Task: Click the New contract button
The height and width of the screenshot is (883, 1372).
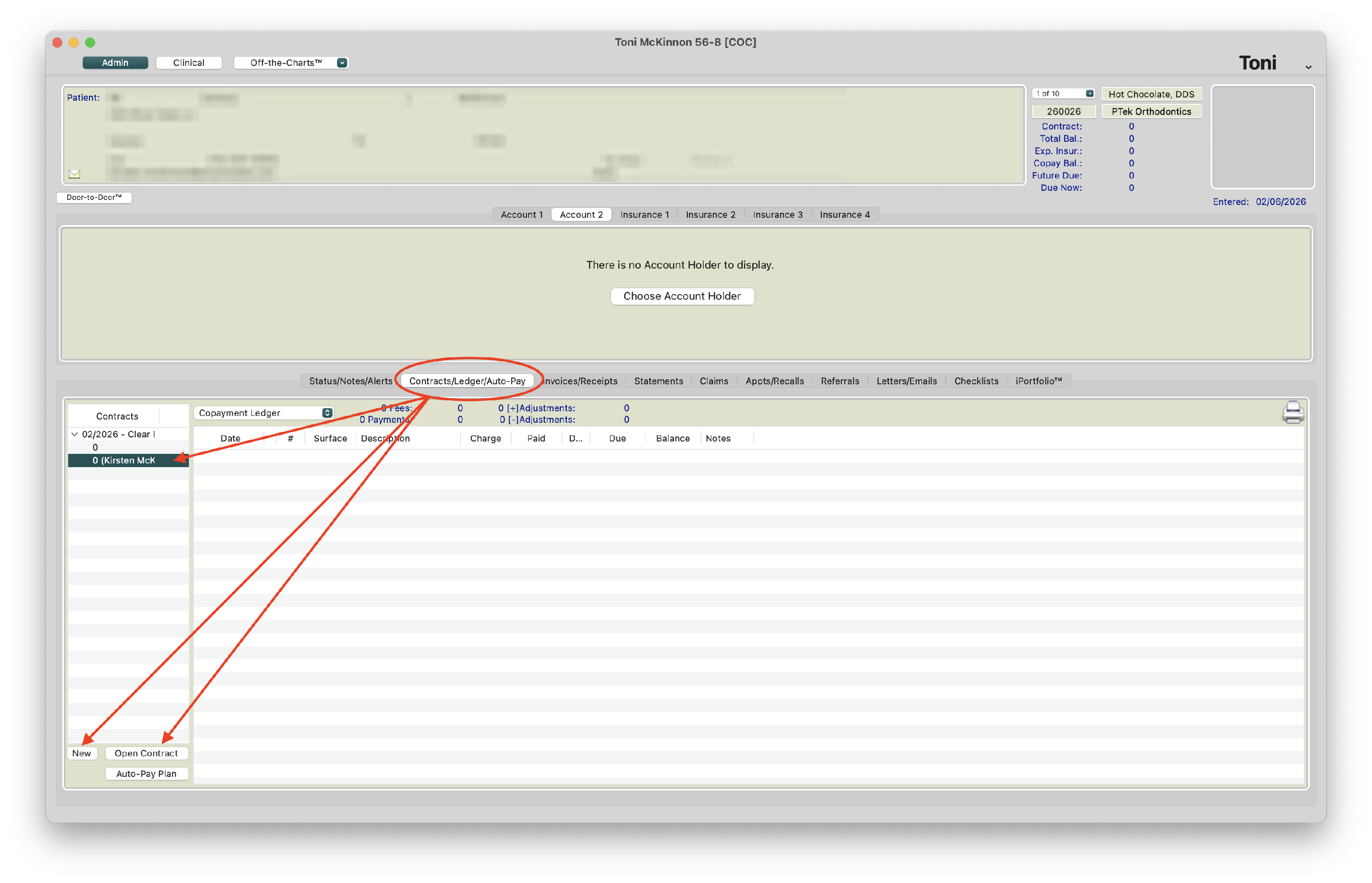Action: coord(81,753)
